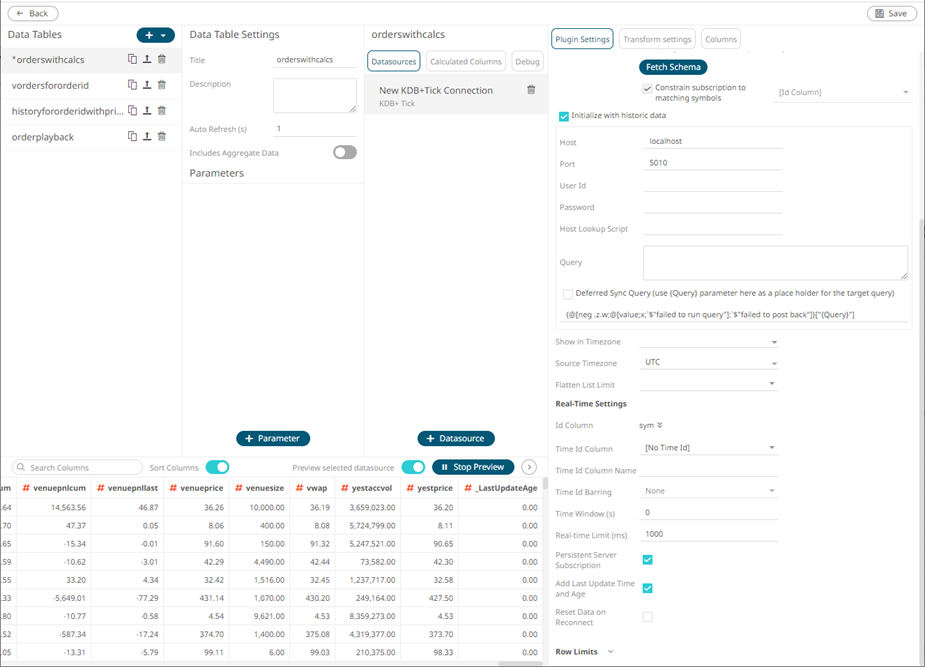Click the Query text area
This screenshot has height=667, width=925.
(775, 262)
